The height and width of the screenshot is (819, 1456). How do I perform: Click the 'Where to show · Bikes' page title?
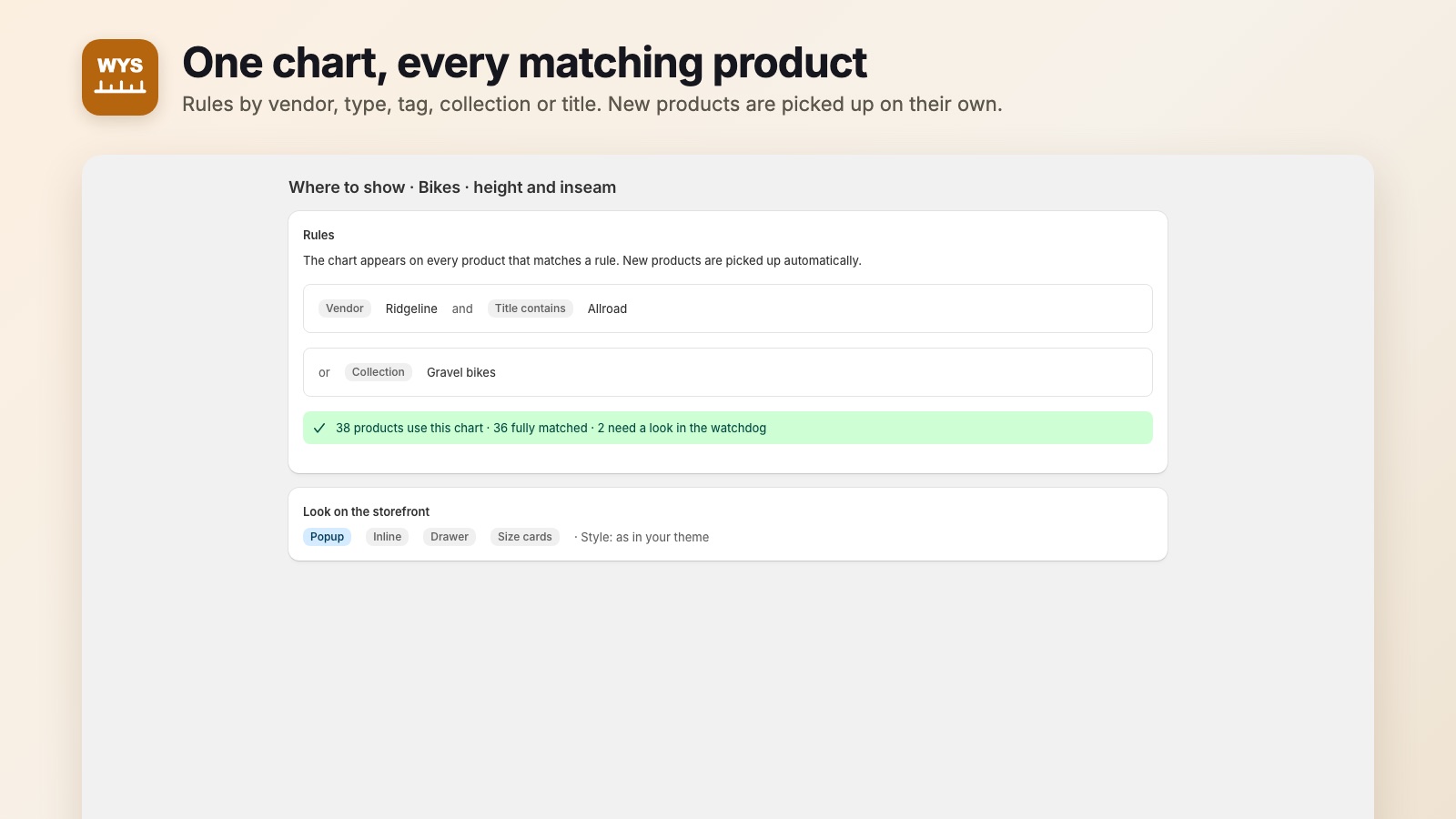tap(452, 187)
